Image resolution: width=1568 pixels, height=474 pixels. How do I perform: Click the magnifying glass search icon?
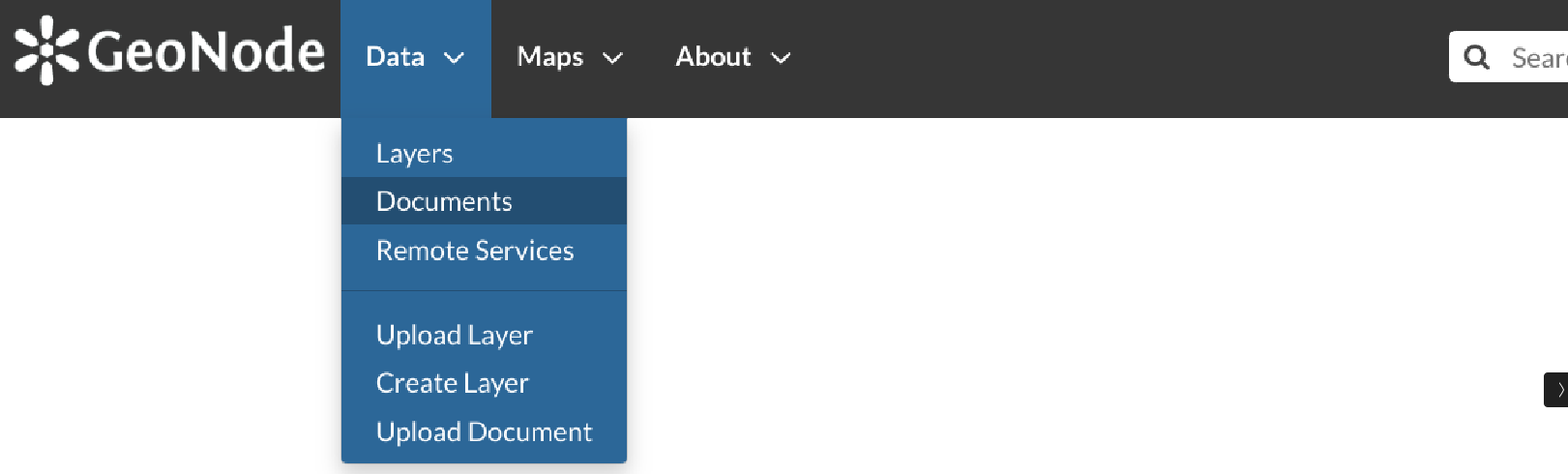point(1477,57)
